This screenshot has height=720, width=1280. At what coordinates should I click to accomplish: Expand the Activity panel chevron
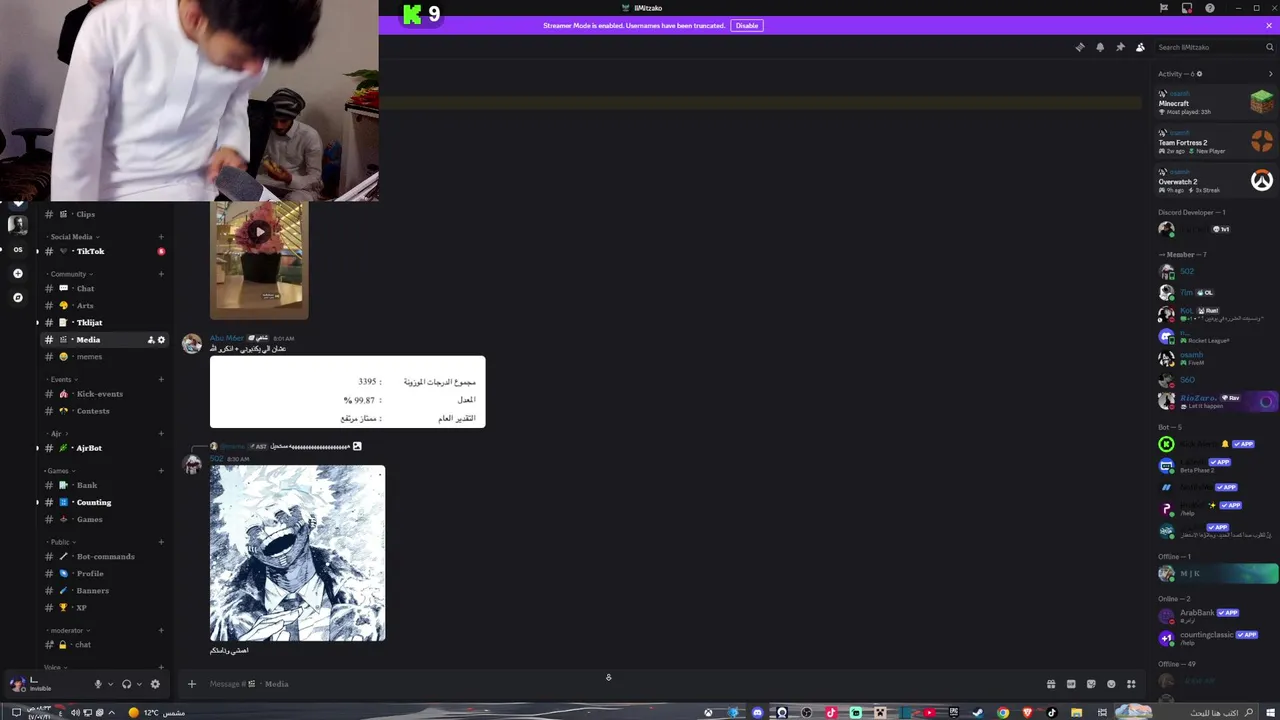pyautogui.click(x=1270, y=74)
